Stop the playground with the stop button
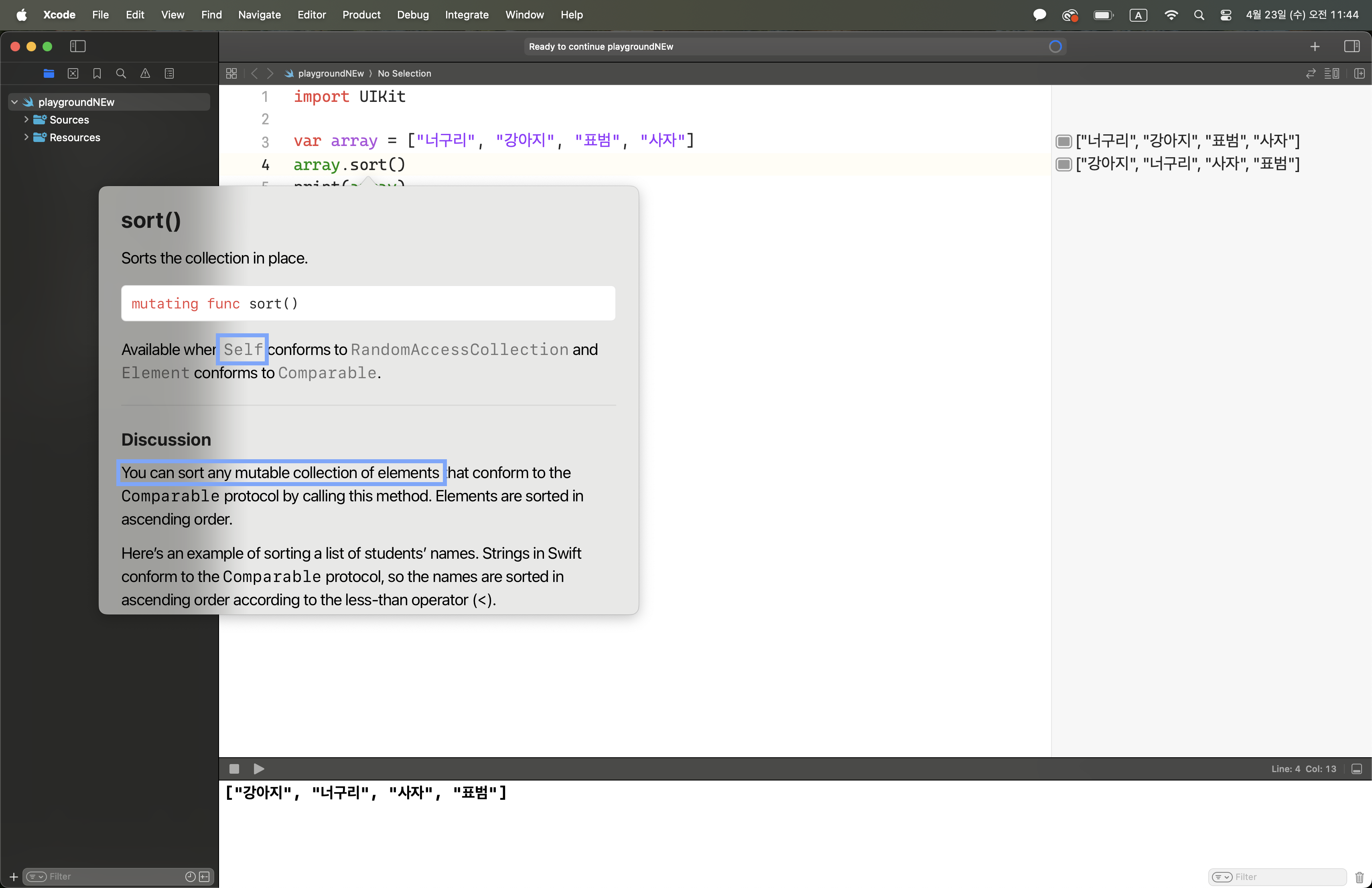1372x888 pixels. 234,769
